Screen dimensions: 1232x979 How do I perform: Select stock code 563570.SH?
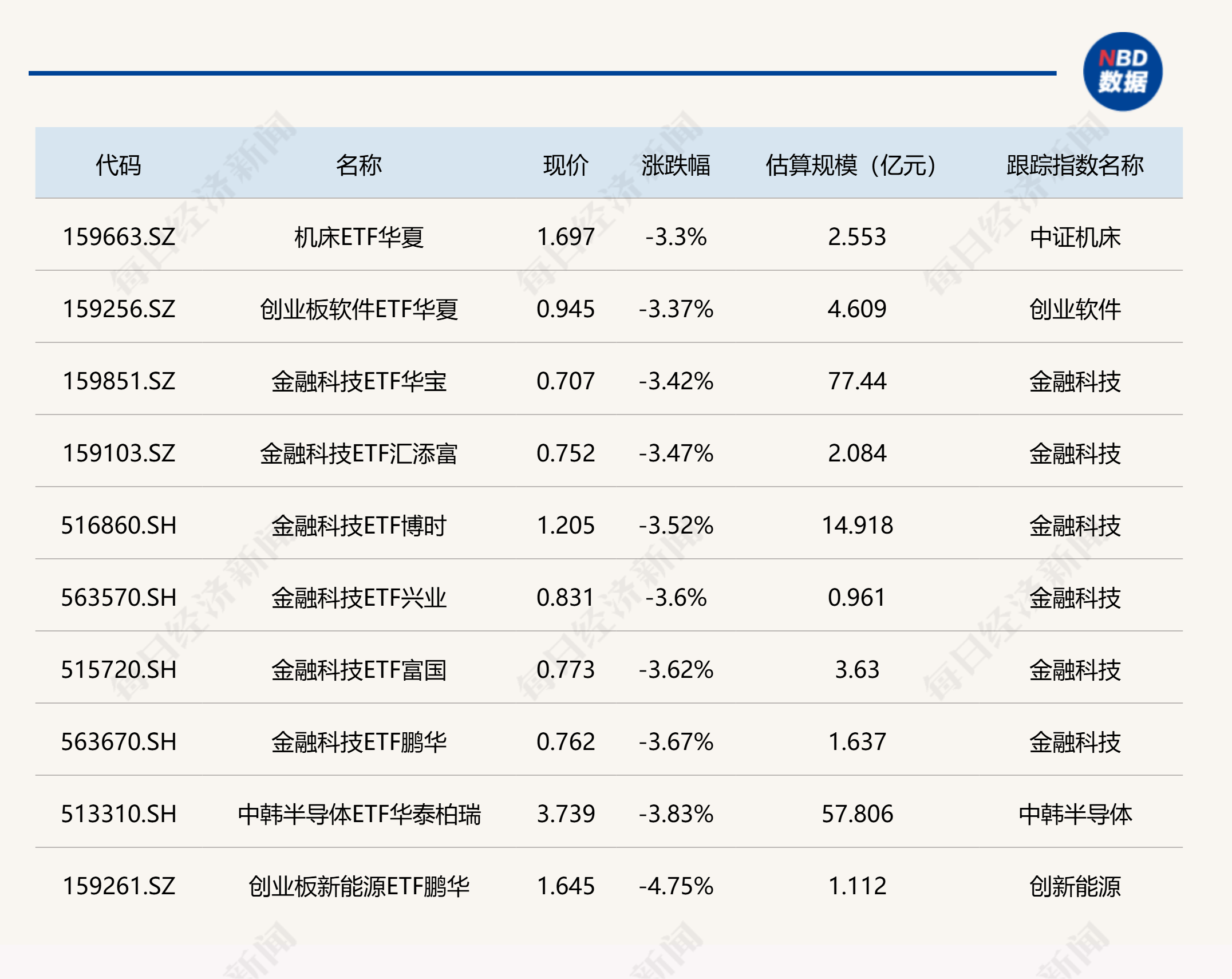coord(119,598)
